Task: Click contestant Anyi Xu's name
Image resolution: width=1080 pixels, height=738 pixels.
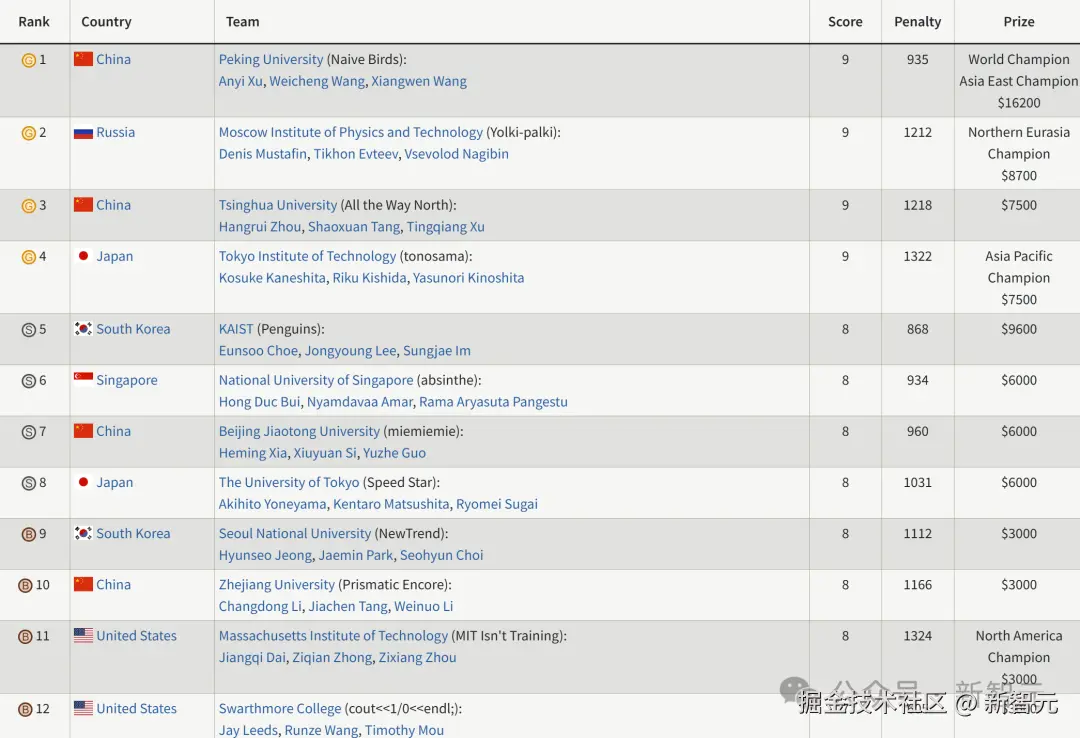Action: [x=240, y=81]
